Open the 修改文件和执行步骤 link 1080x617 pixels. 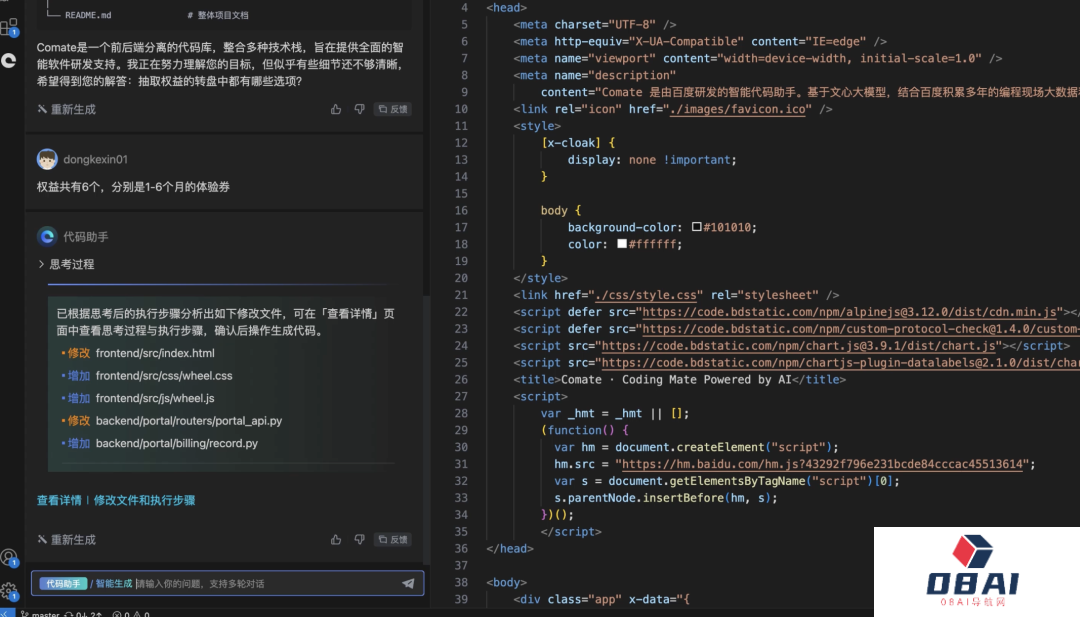[x=144, y=500]
